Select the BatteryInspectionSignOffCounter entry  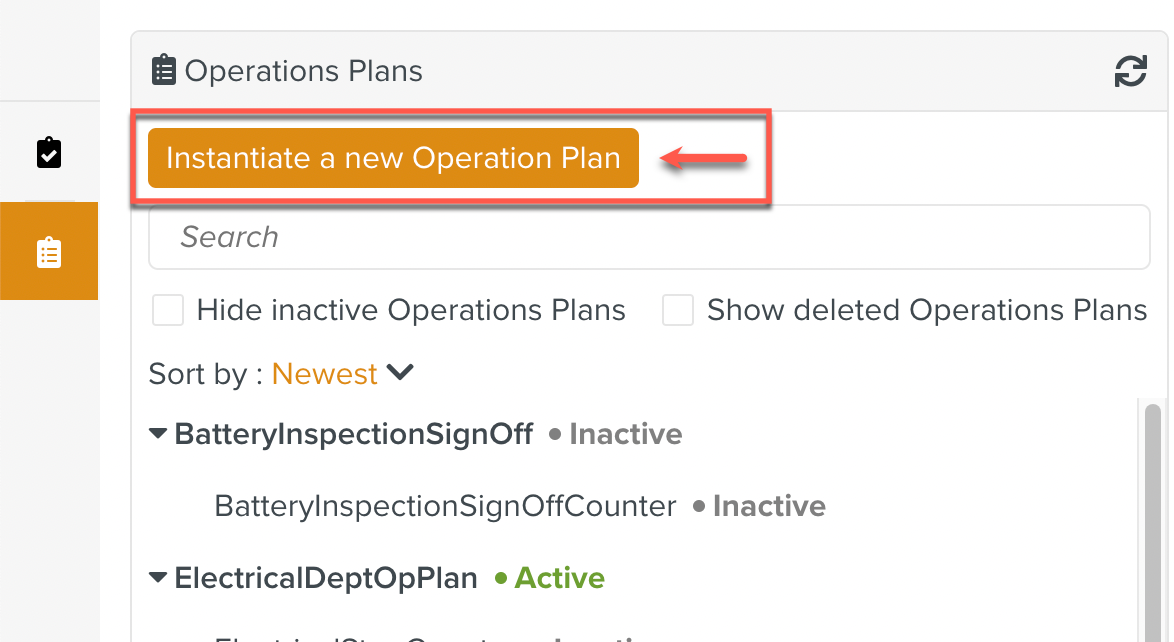444,506
